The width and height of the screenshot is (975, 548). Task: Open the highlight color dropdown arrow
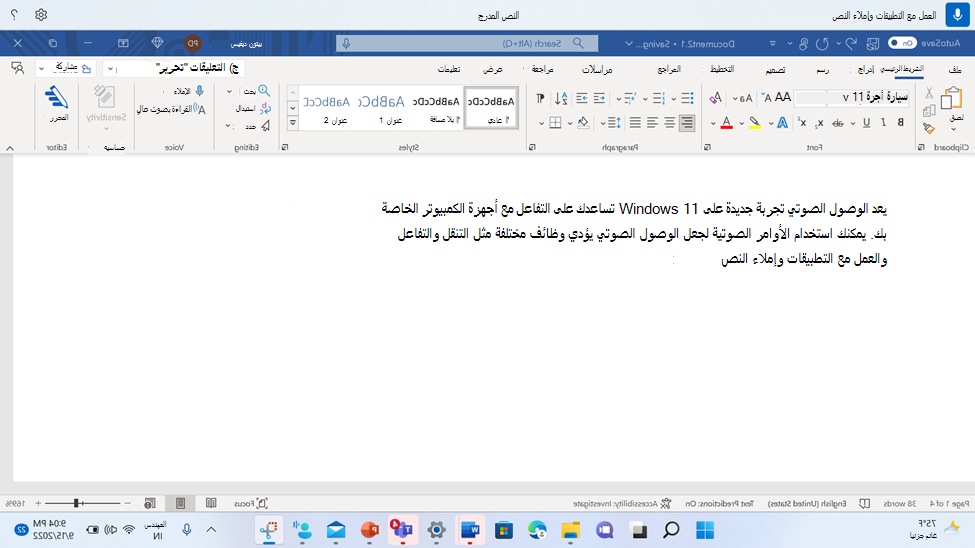point(741,124)
